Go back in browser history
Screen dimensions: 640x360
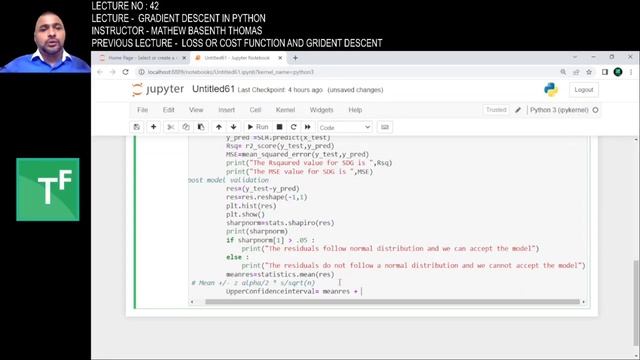[100, 72]
